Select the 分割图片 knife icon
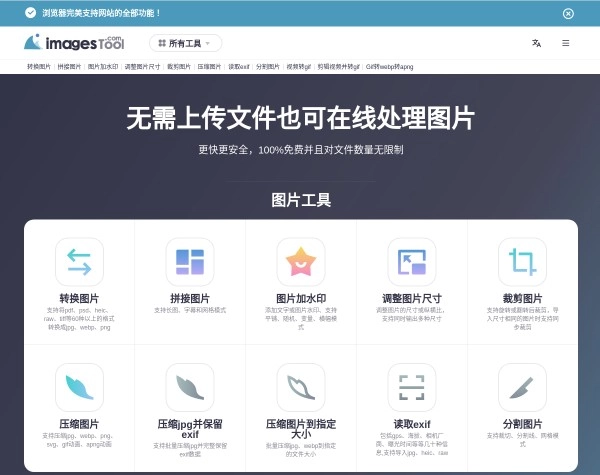 pos(522,387)
